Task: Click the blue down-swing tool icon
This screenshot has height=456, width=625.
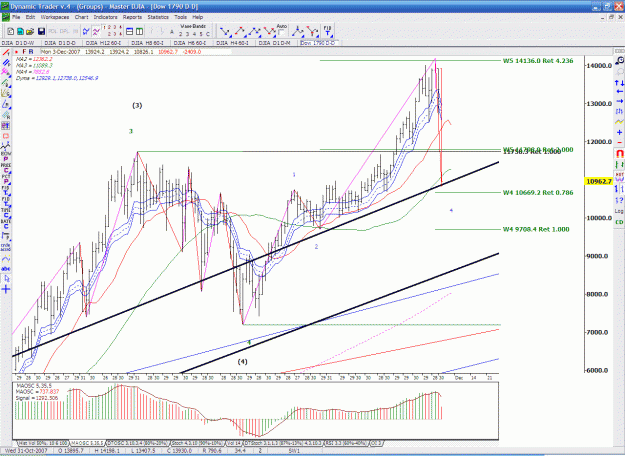Action: click(x=225, y=31)
